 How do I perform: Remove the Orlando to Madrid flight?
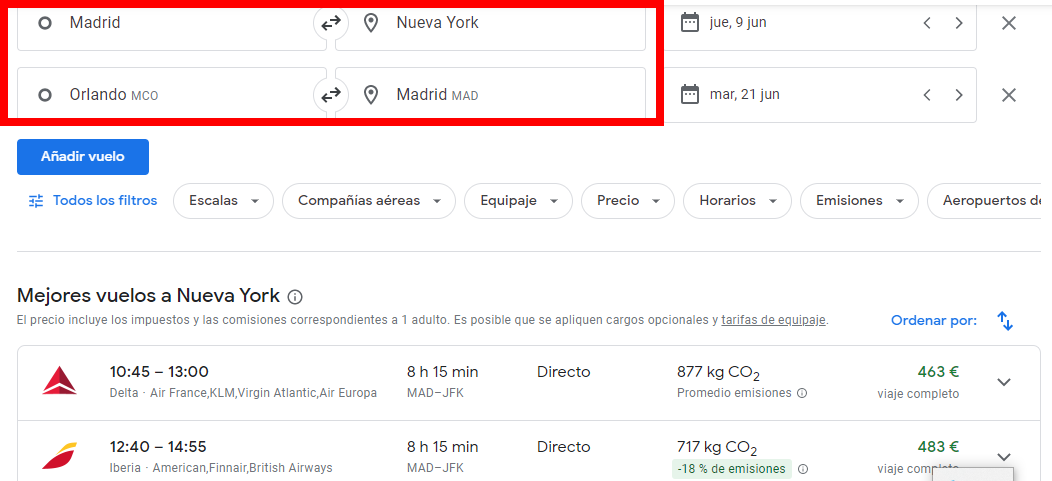(x=1008, y=95)
